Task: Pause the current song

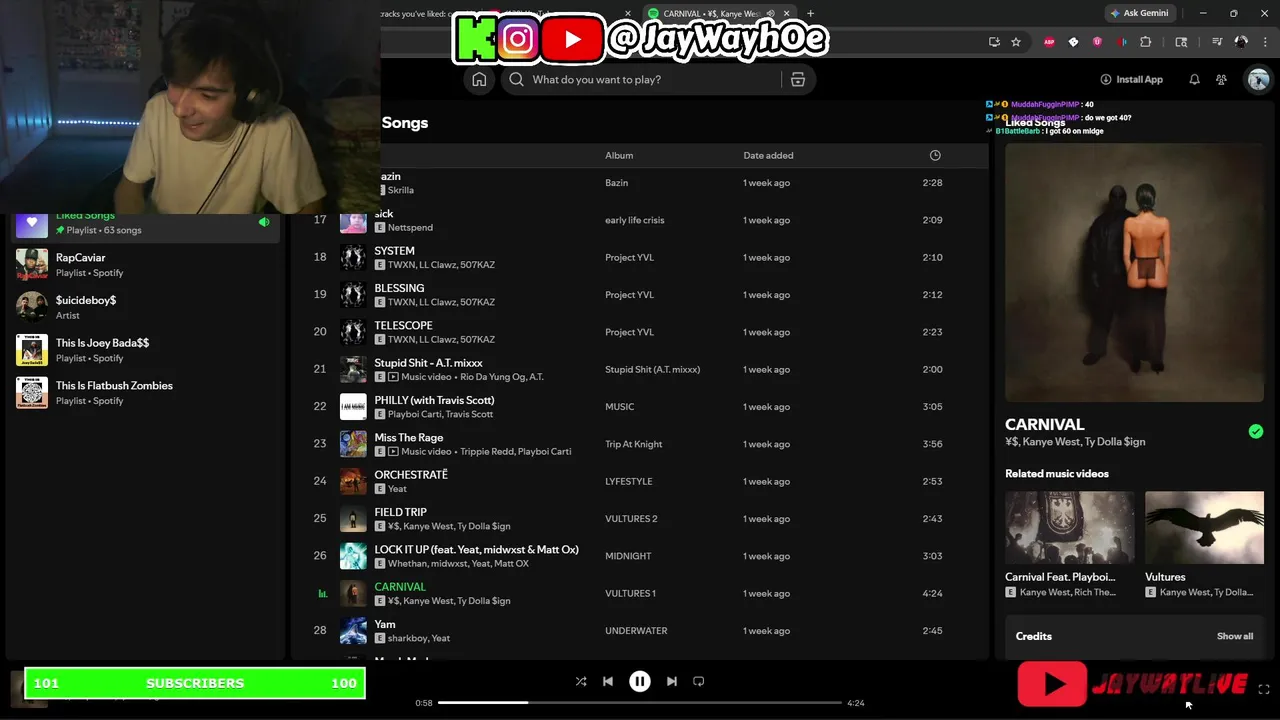Action: (640, 682)
